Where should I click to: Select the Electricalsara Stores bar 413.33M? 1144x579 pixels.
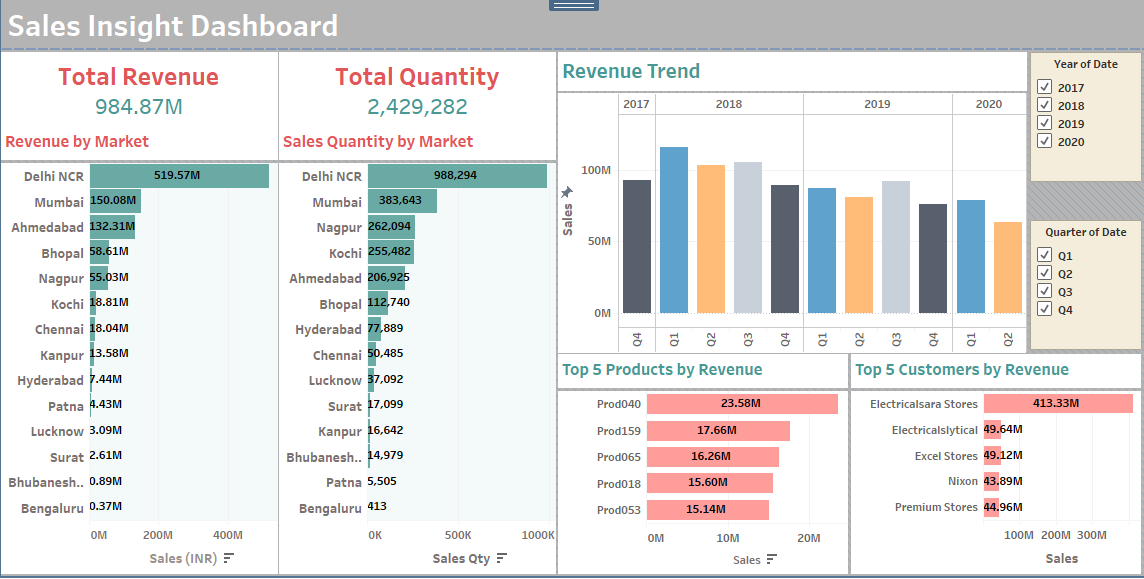(x=1059, y=403)
